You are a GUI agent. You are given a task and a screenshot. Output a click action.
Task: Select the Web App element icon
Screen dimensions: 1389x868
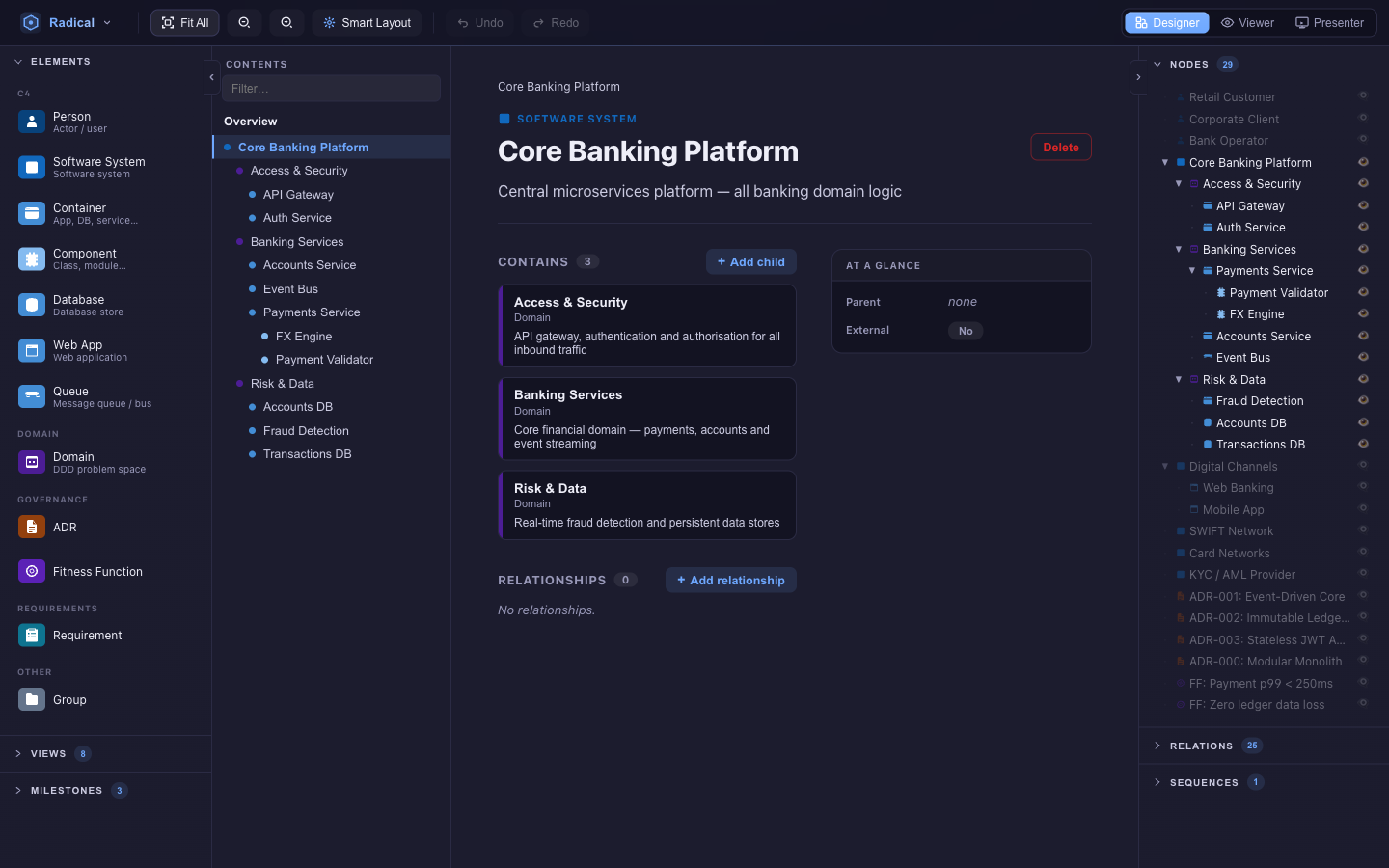(32, 351)
